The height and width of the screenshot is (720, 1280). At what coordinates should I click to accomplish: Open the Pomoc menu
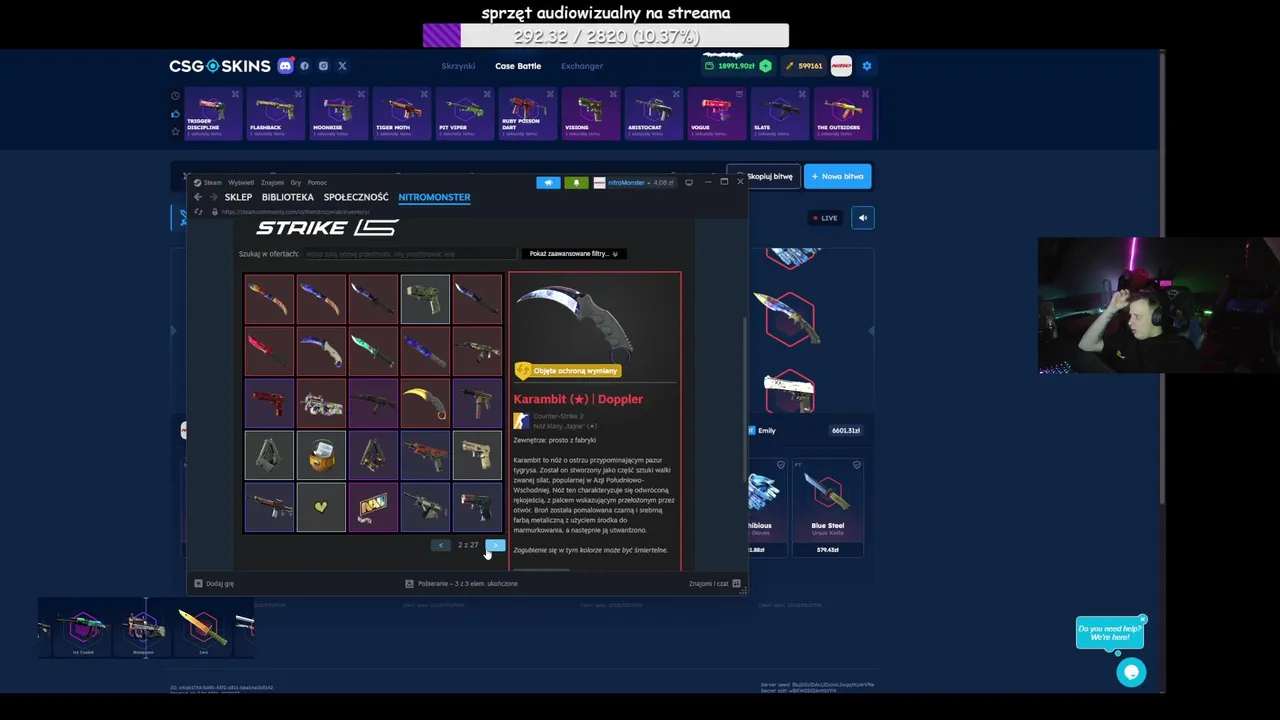pos(317,183)
